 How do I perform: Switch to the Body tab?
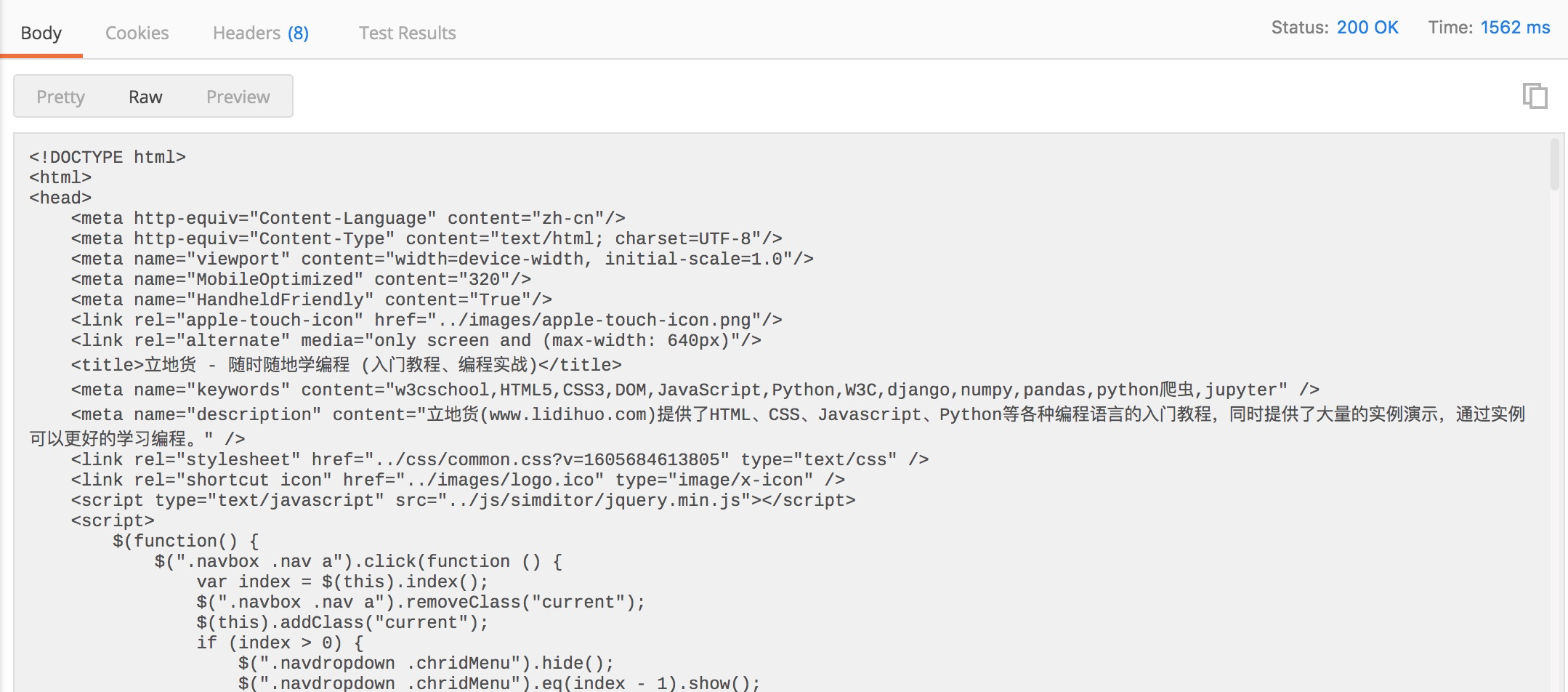41,33
